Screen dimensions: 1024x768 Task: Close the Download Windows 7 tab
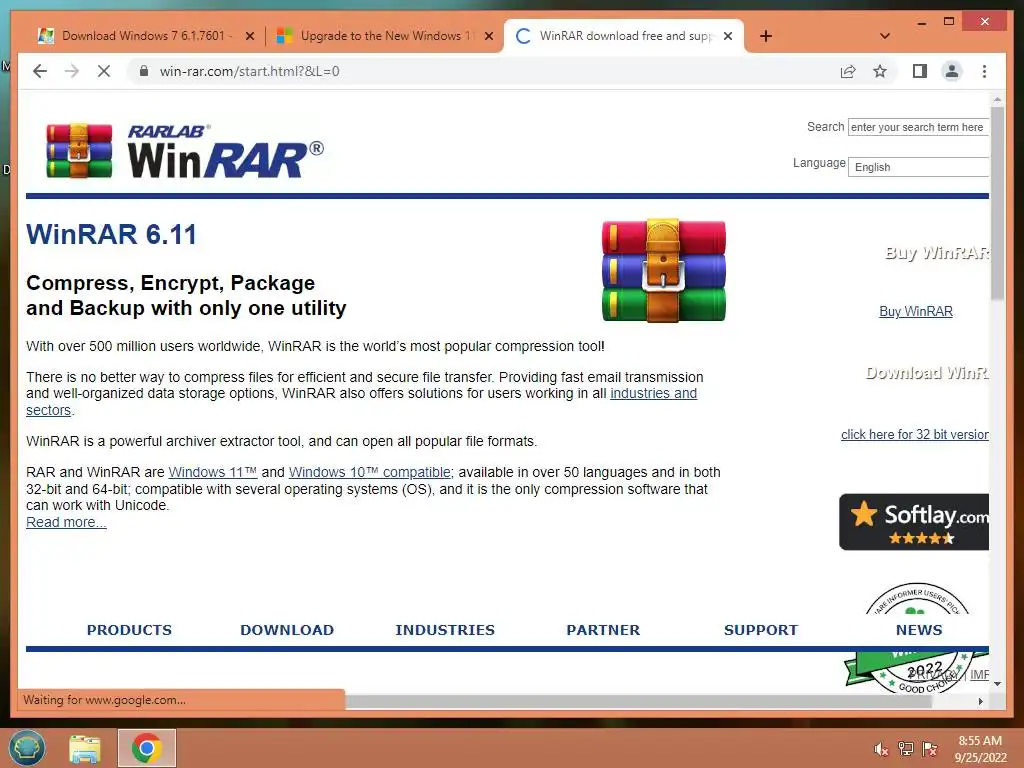click(249, 36)
